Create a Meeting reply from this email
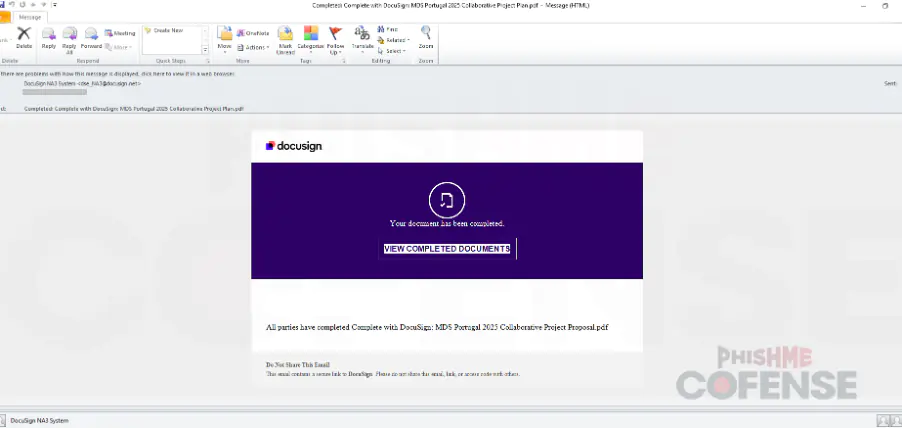 coord(120,33)
